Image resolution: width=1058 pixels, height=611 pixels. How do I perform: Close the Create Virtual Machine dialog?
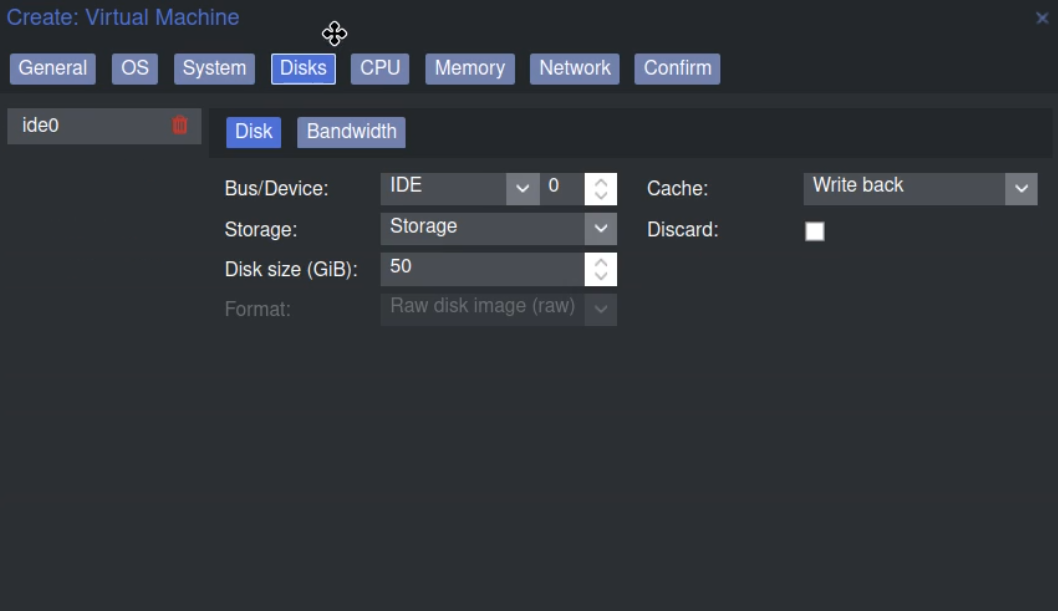[1041, 18]
